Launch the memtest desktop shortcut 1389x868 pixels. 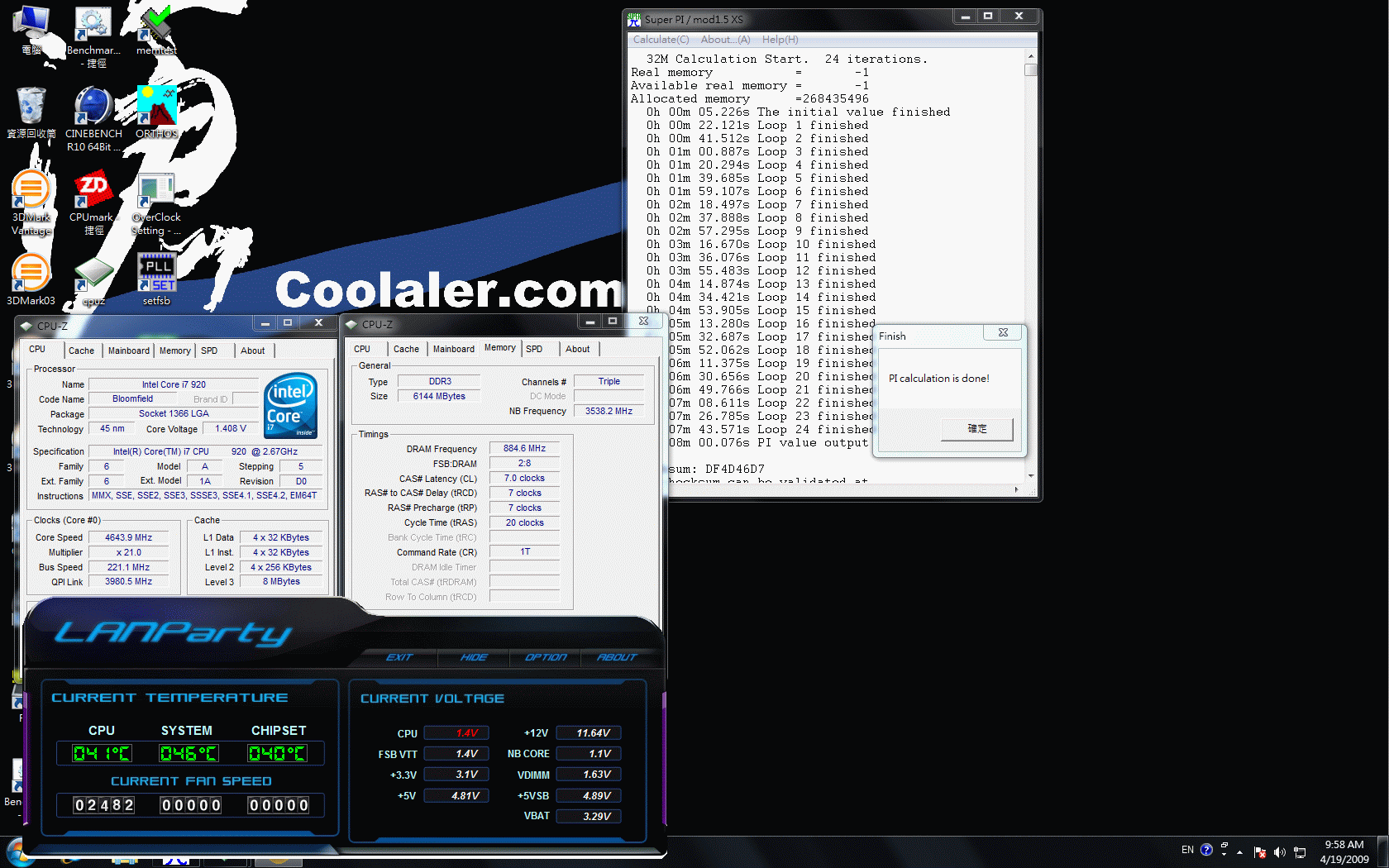pos(156,29)
